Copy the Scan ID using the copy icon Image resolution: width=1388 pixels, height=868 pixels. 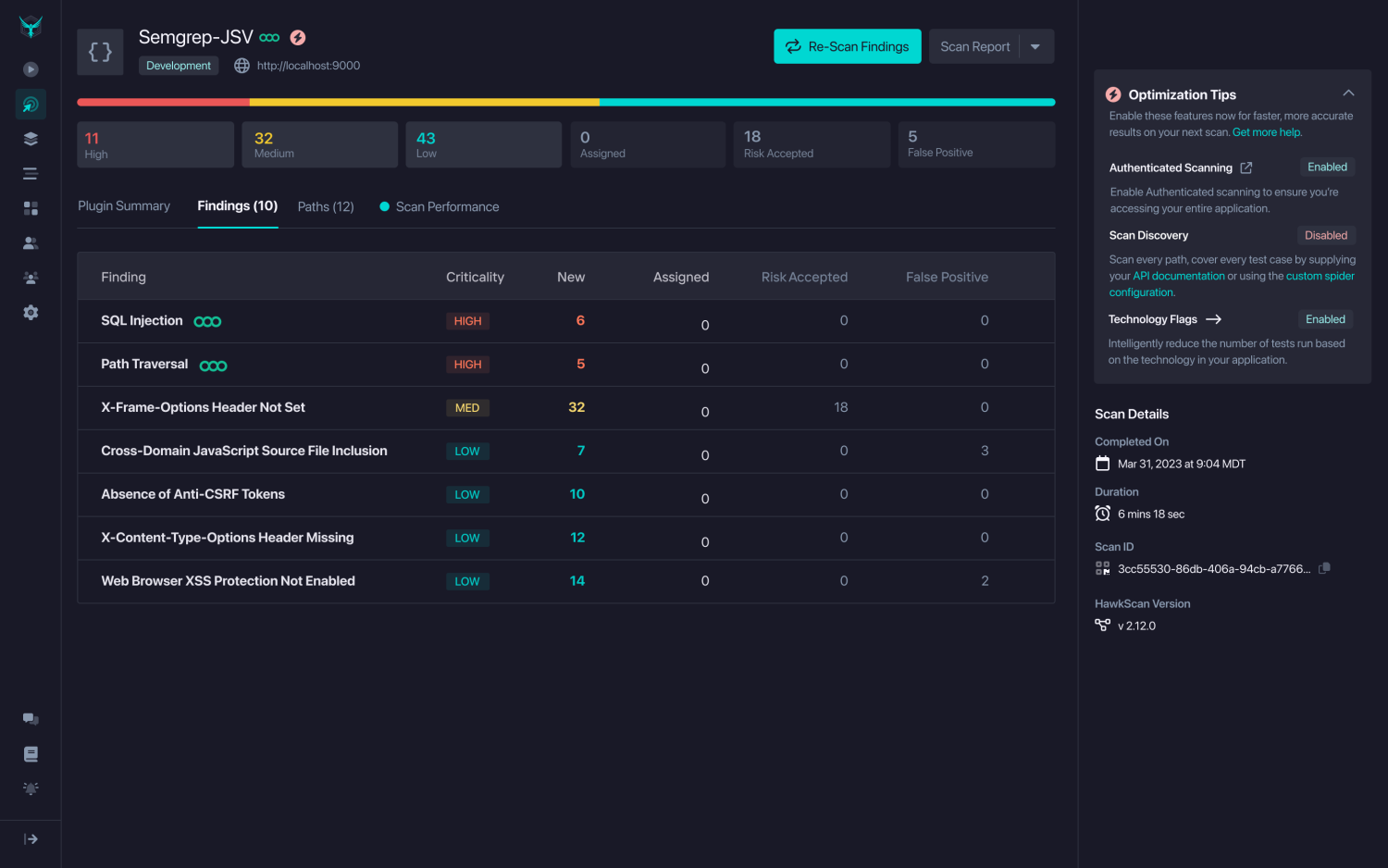(x=1324, y=568)
